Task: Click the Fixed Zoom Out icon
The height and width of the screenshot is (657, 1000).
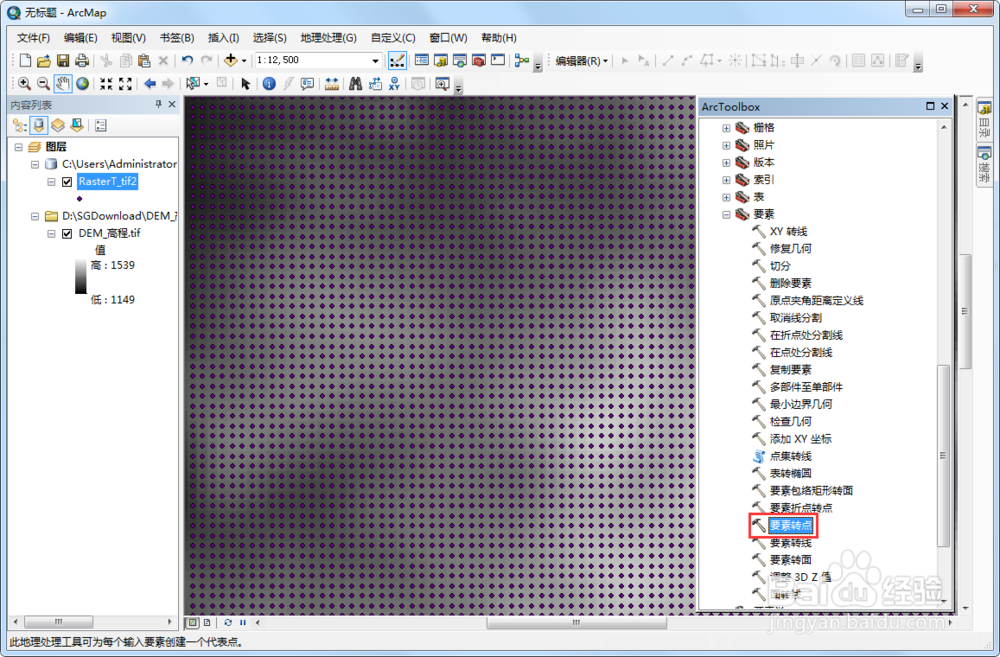Action: [x=125, y=84]
